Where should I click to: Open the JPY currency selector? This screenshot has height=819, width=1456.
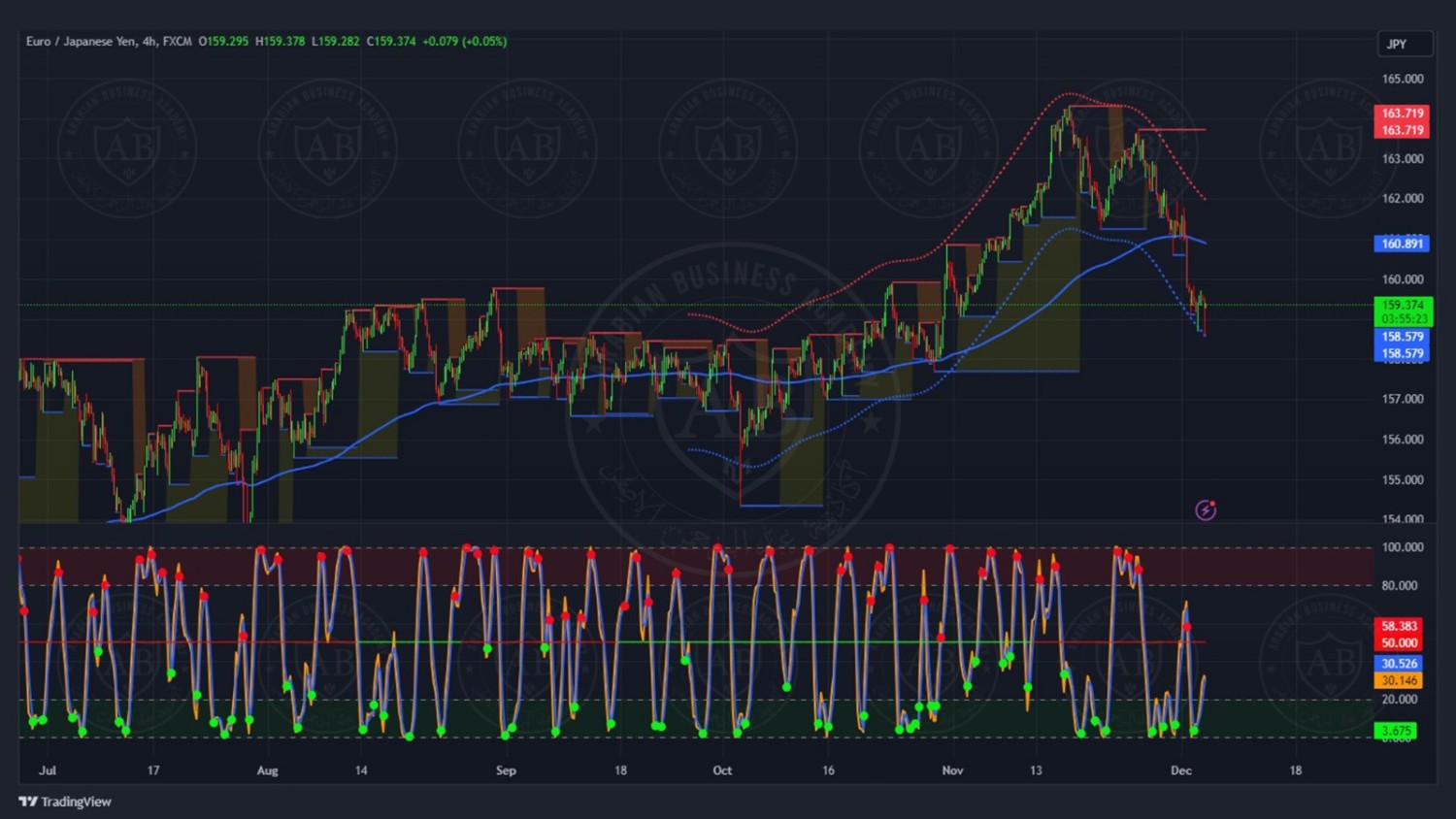[x=1404, y=44]
